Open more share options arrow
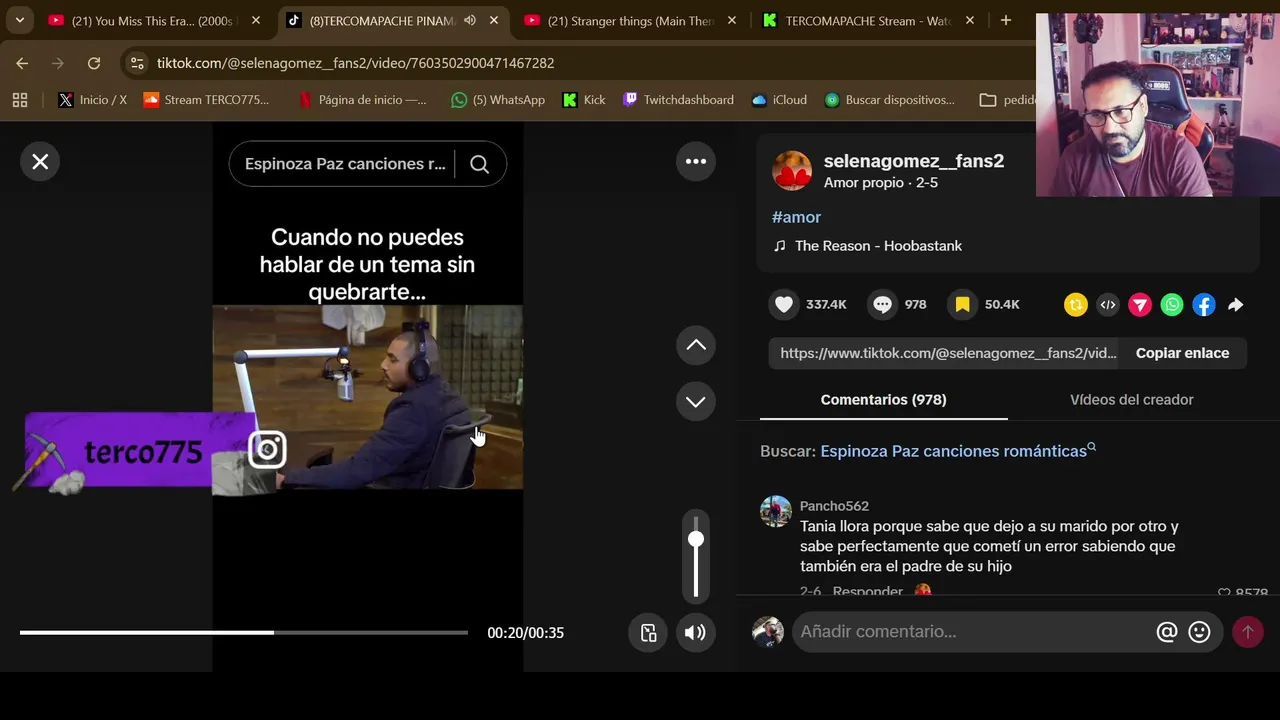 point(1236,305)
